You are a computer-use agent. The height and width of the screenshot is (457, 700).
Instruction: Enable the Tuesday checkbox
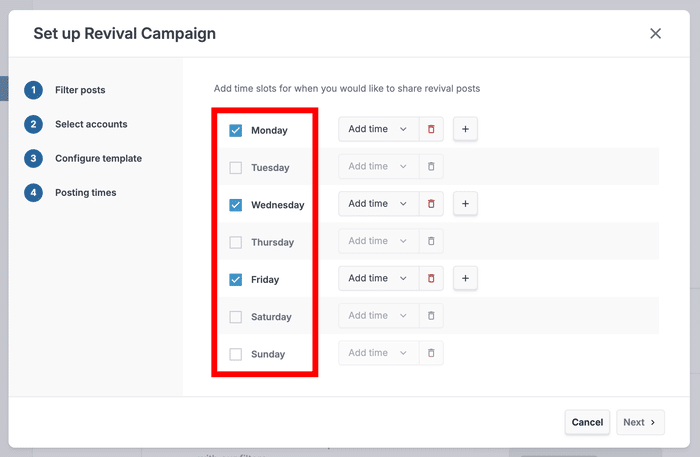236,168
